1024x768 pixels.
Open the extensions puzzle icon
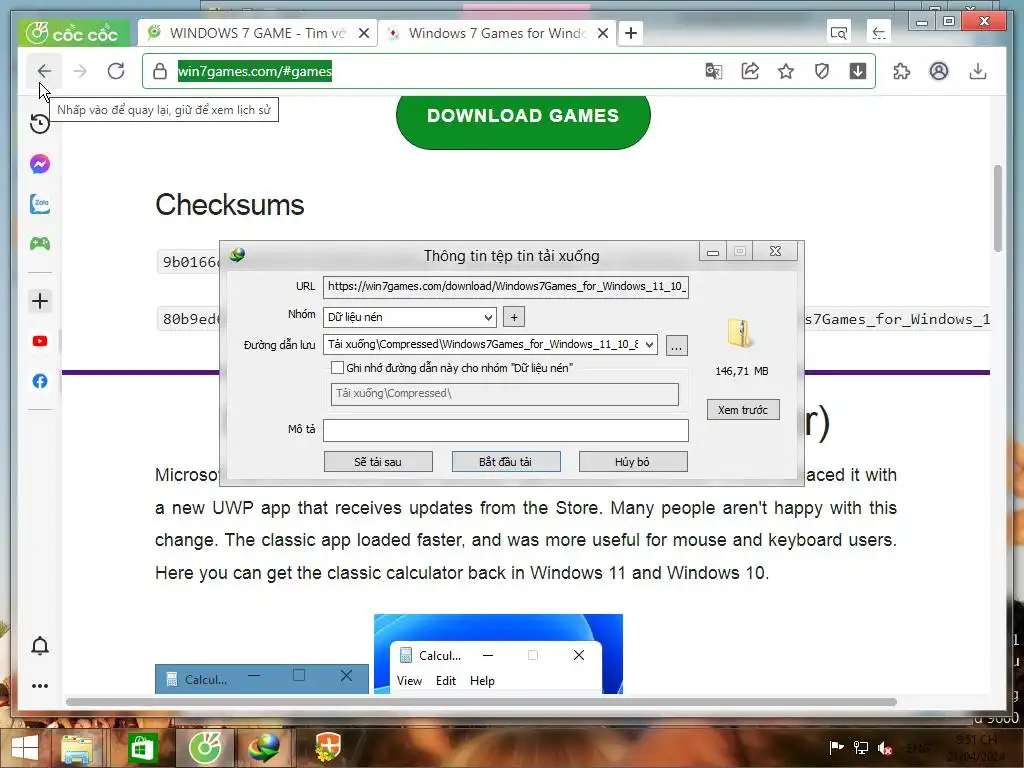tap(902, 71)
